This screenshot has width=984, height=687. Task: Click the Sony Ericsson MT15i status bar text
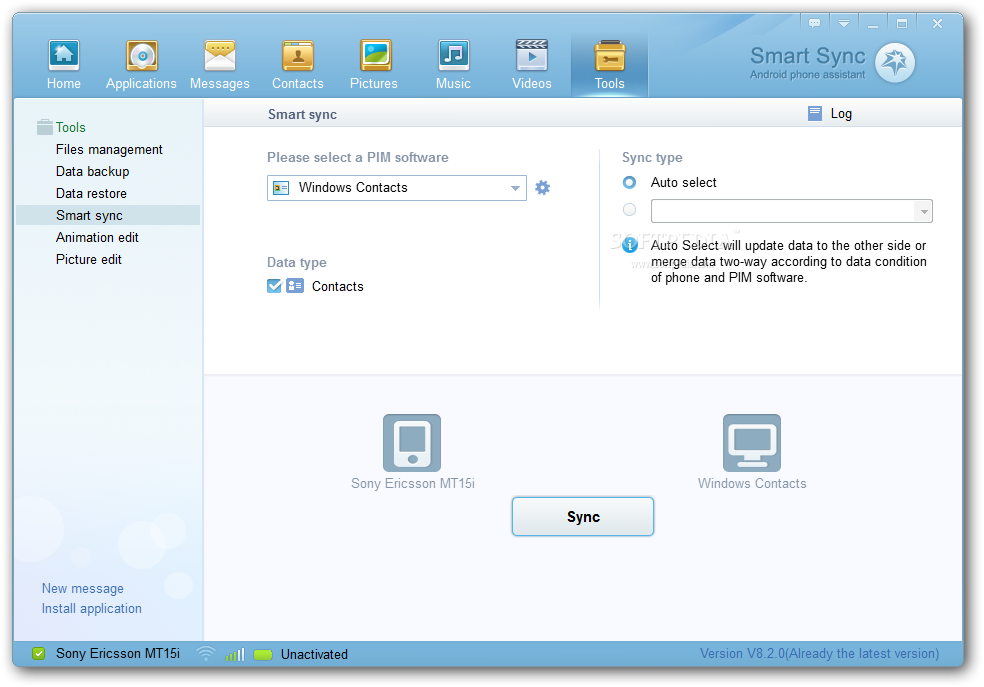[x=118, y=654]
